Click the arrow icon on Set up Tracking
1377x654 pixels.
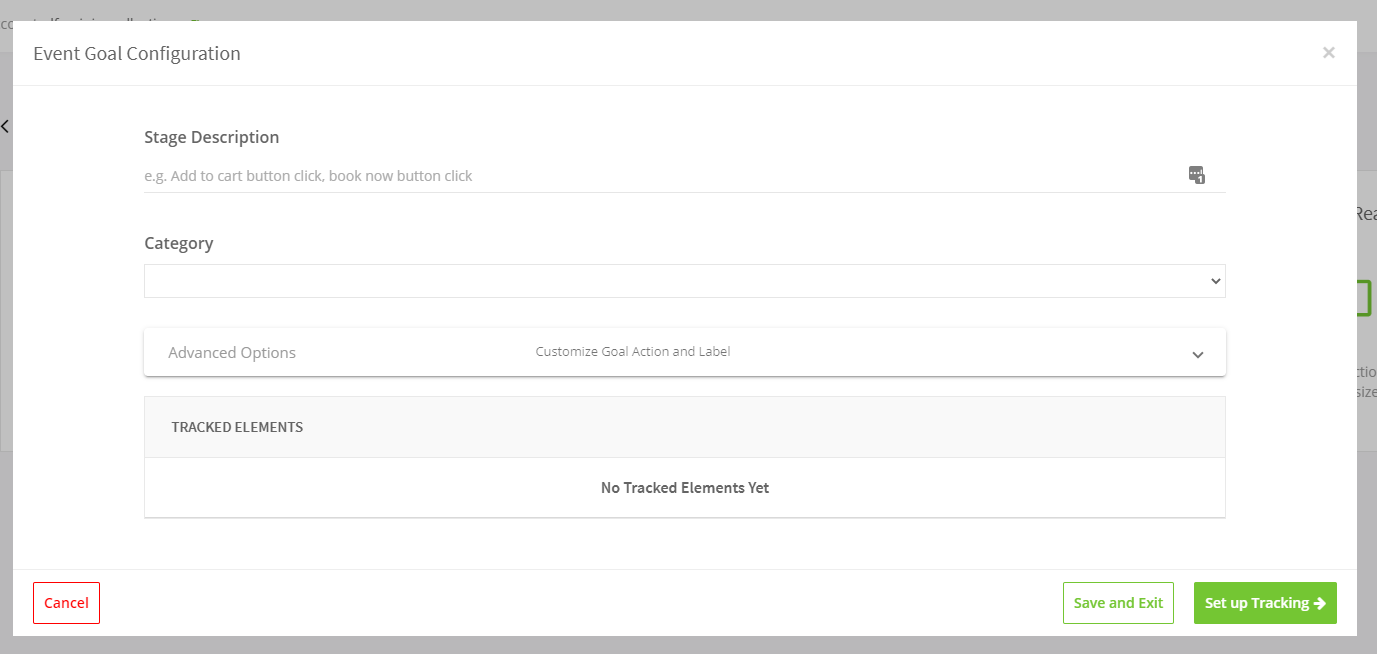click(x=1320, y=603)
